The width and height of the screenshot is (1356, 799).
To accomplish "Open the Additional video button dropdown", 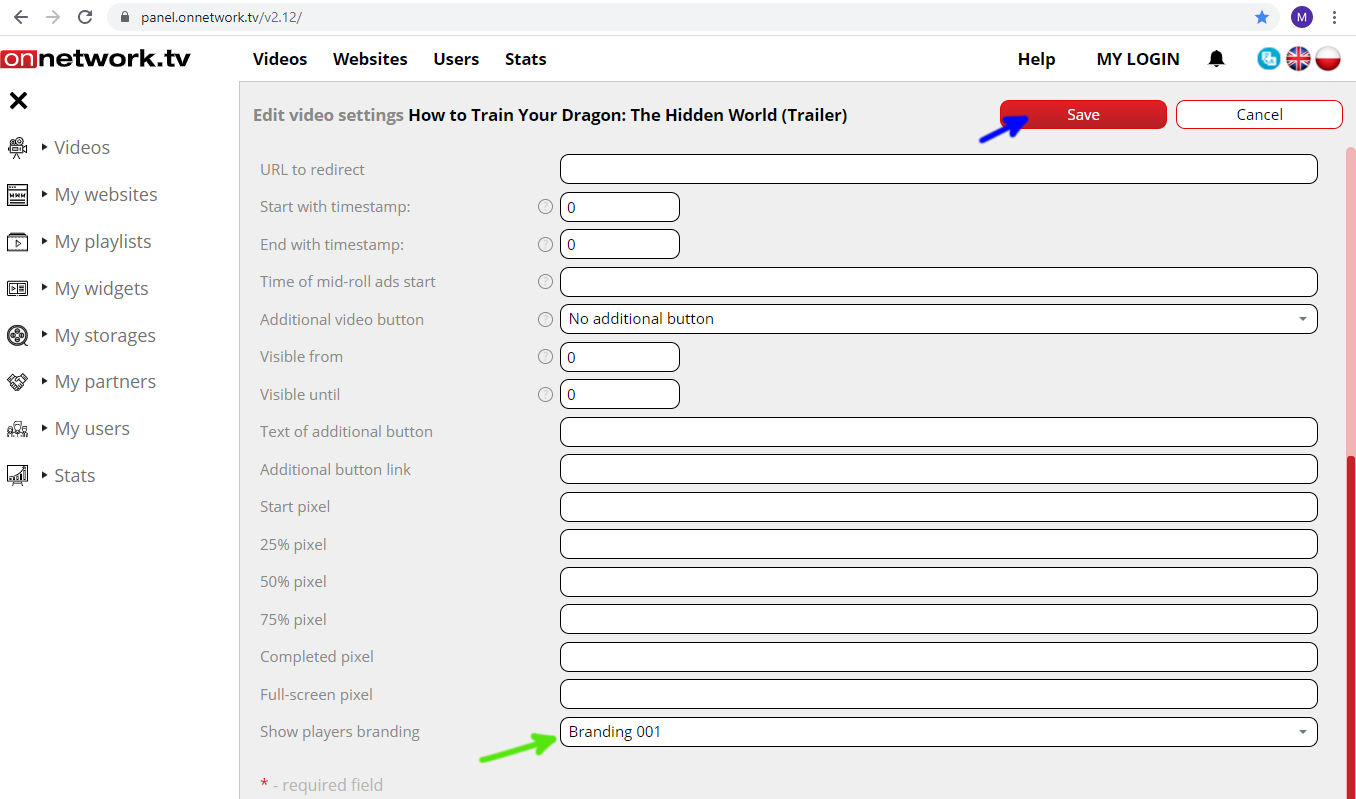I will [x=938, y=319].
